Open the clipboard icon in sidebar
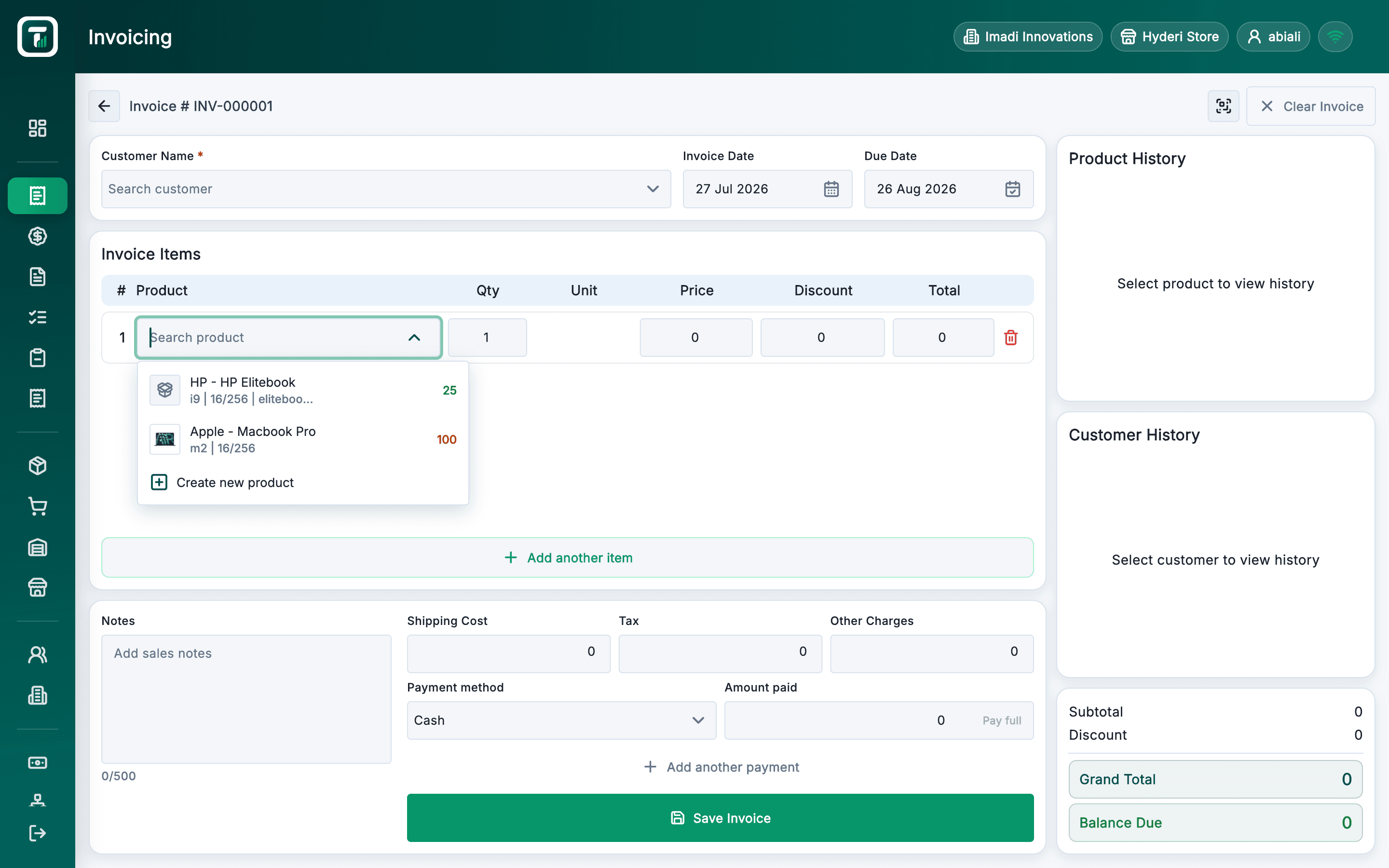The height and width of the screenshot is (868, 1389). point(37,358)
